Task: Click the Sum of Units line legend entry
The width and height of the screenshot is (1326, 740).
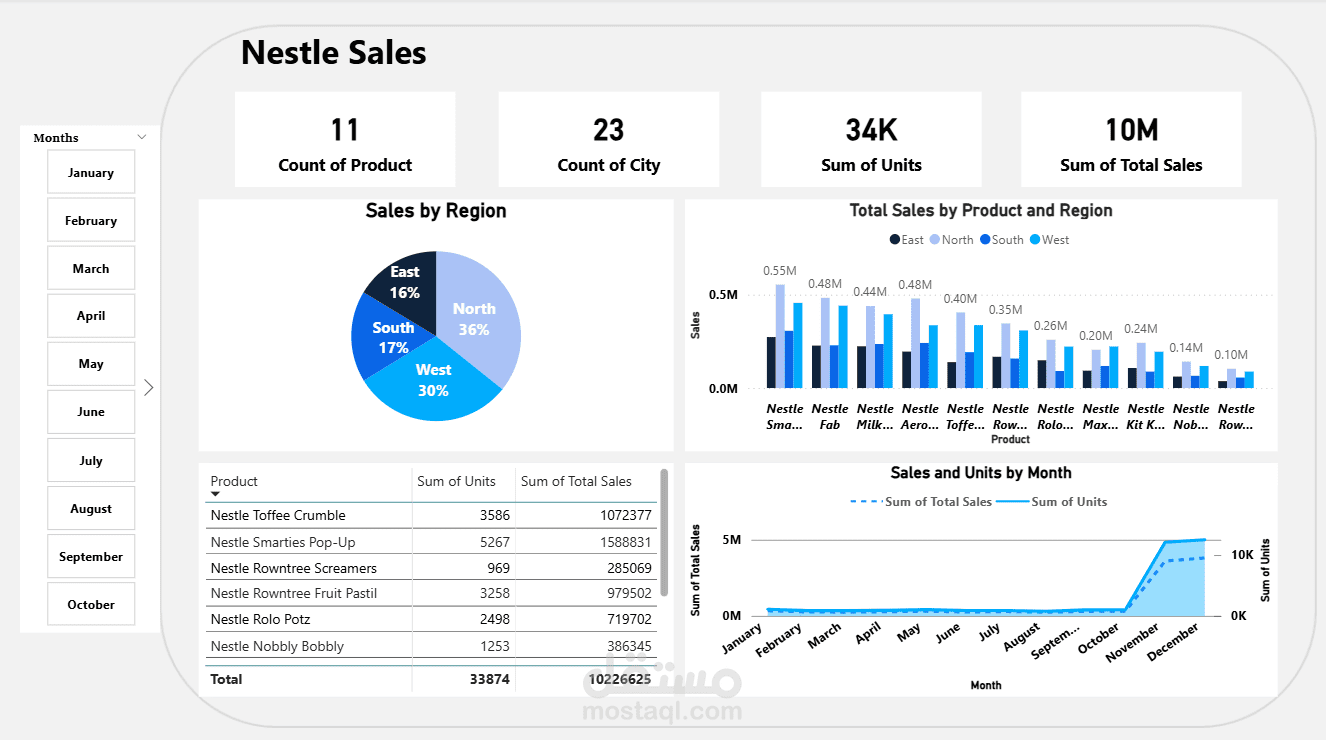Action: (x=1051, y=502)
